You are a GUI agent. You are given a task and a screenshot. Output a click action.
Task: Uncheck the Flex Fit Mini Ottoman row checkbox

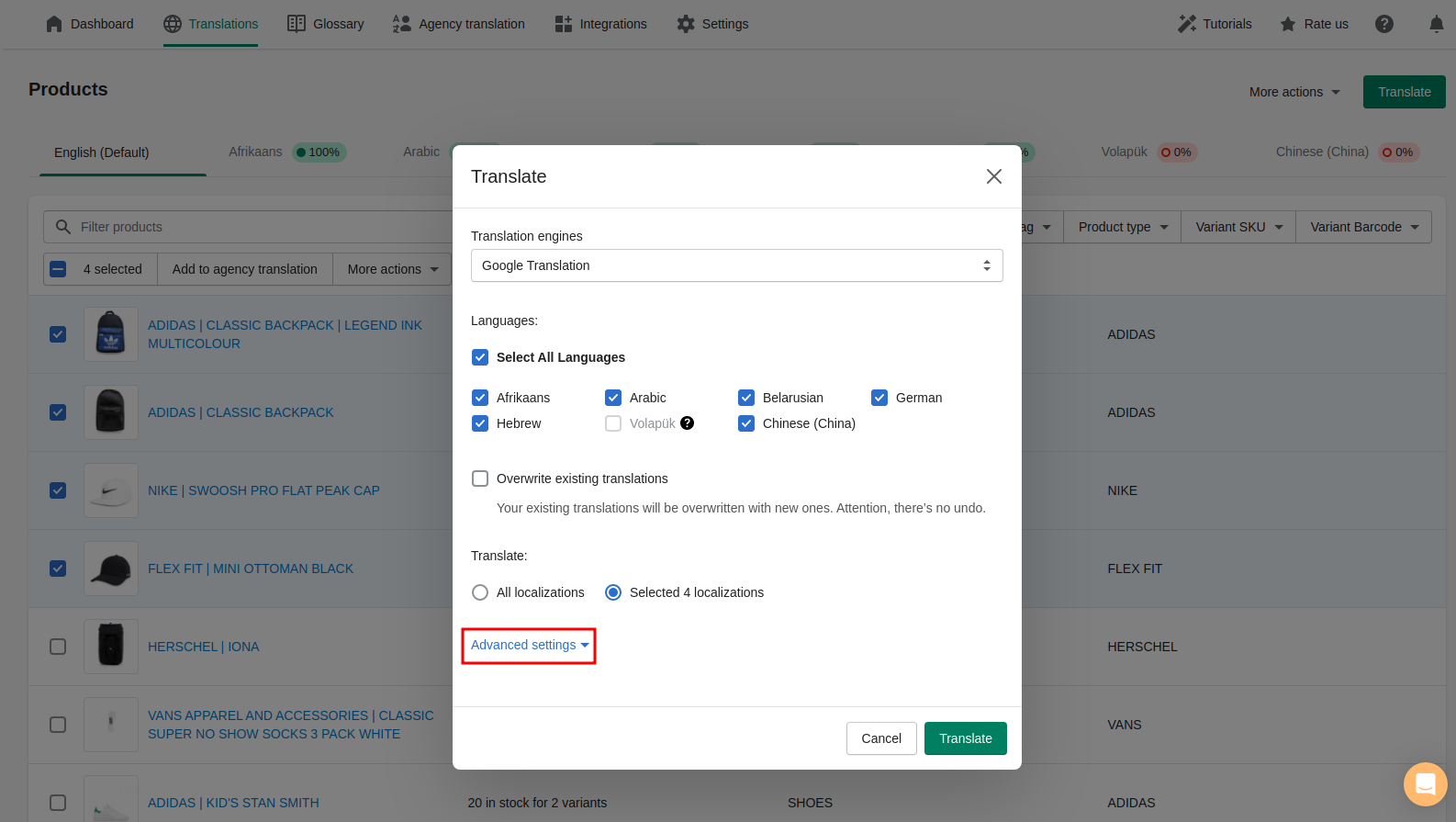click(x=58, y=569)
